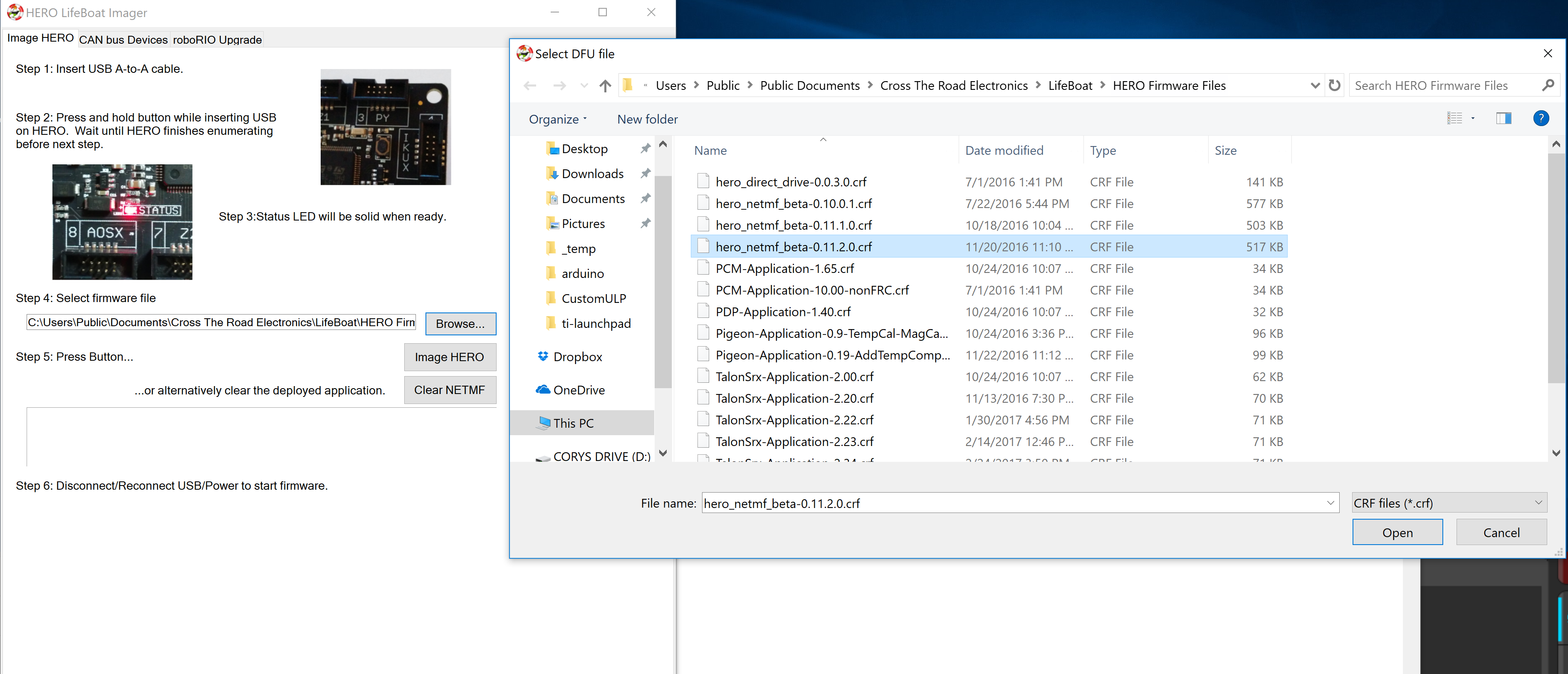This screenshot has height=674, width=1568.
Task: Click the change view layout icon
Action: (1455, 119)
